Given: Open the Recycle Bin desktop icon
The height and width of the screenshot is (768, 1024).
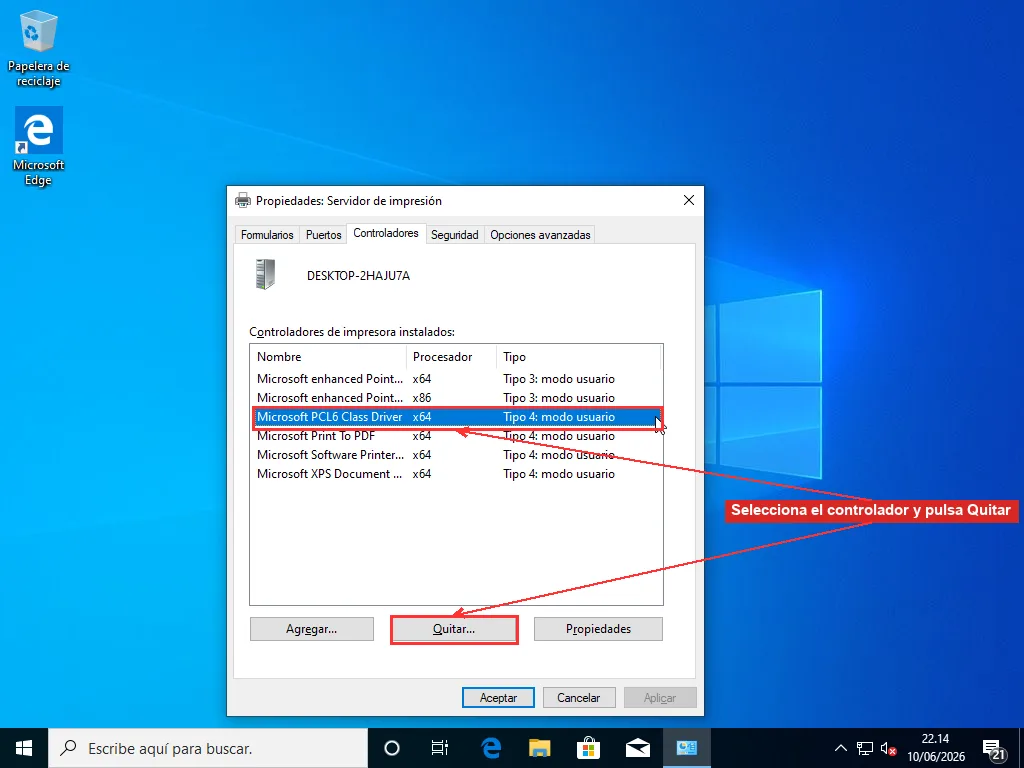Looking at the screenshot, I should [x=38, y=48].
